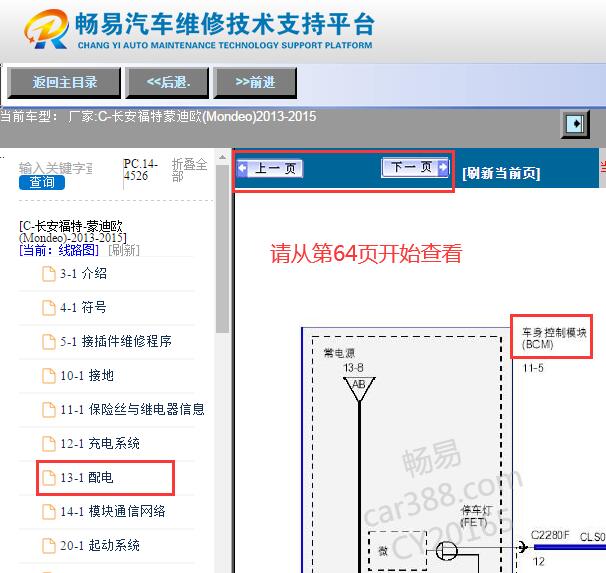This screenshot has width=606, height=573.
Task: Click the 刷新当前页 link
Action: click(x=501, y=173)
